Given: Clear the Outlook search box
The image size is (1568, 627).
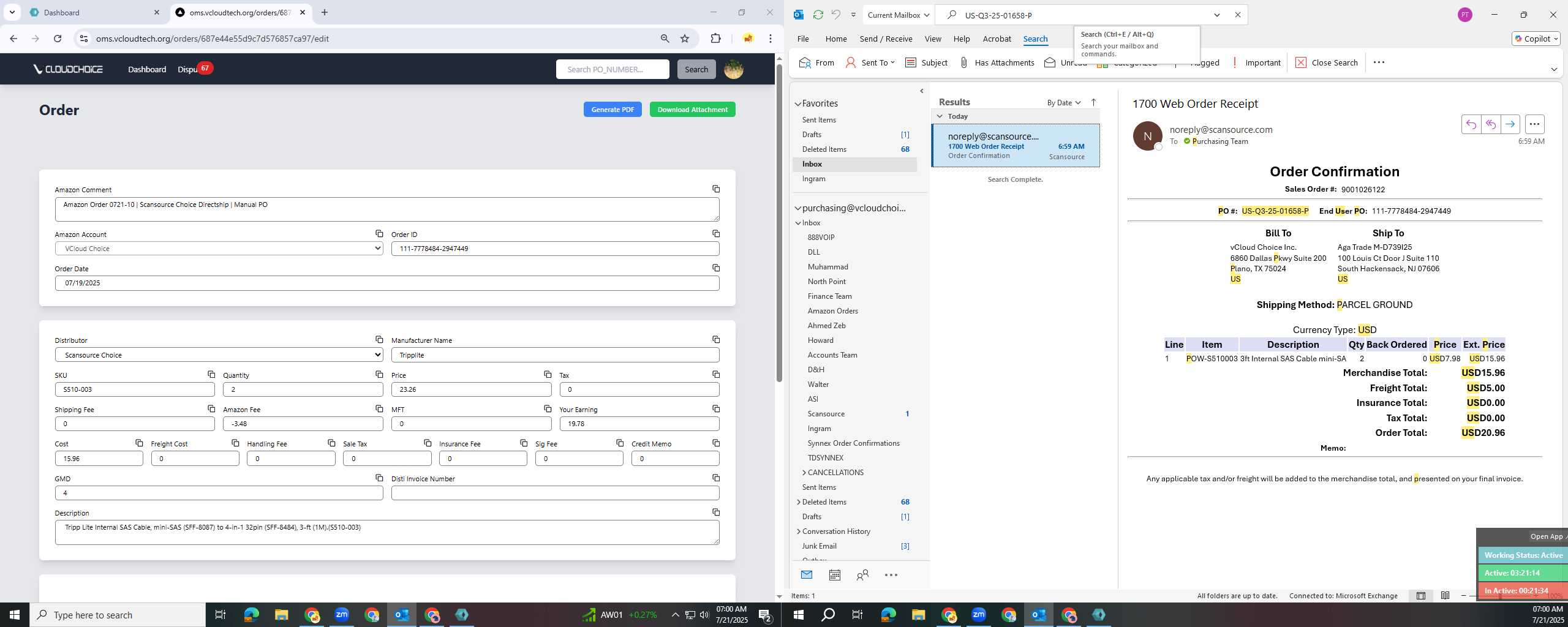Looking at the screenshot, I should tap(1237, 15).
